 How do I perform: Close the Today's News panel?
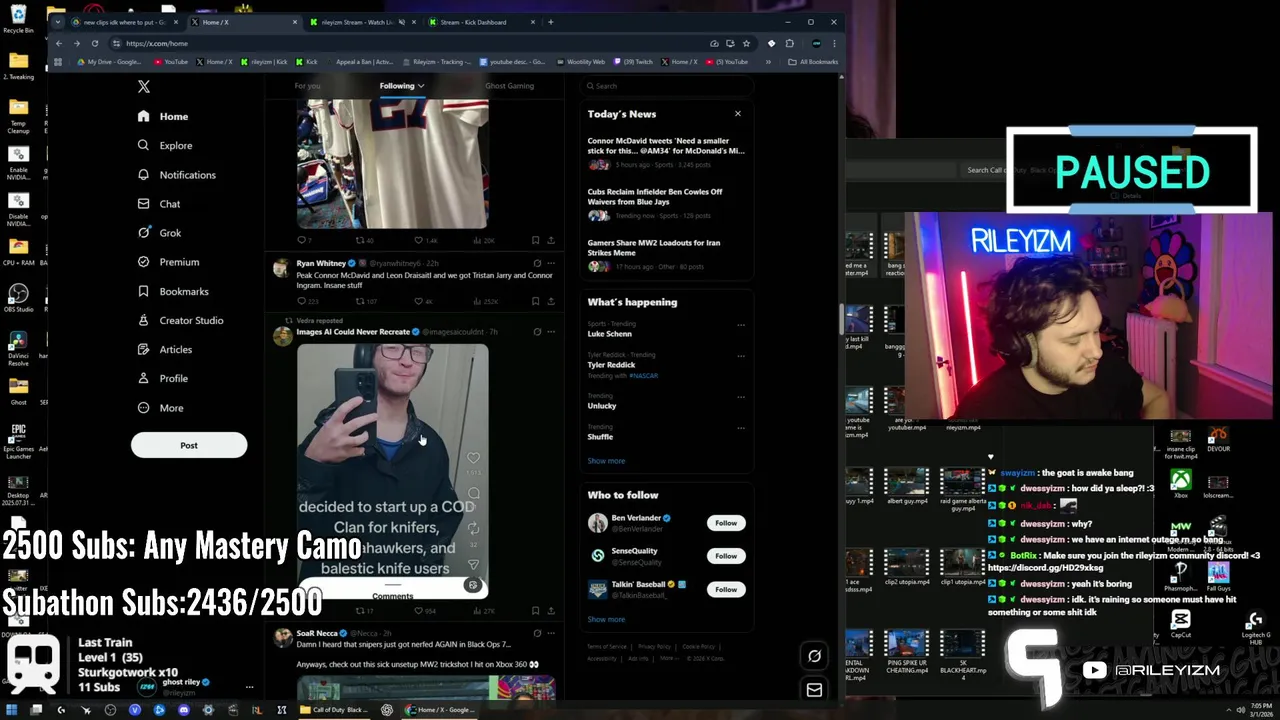click(x=738, y=114)
